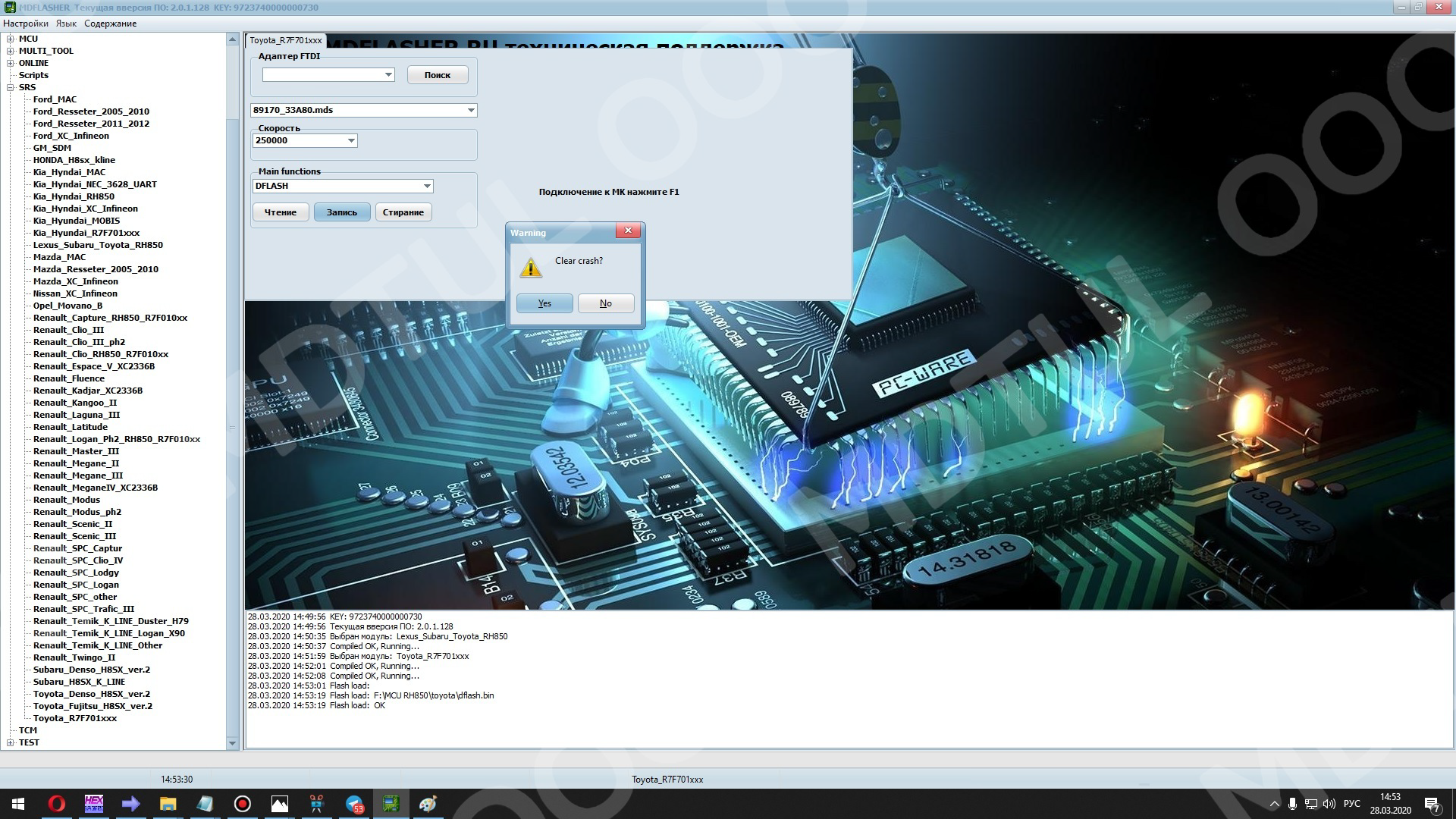The image size is (1456, 819).
Task: Click the Flash load dflash.bin log line
Action: click(371, 695)
